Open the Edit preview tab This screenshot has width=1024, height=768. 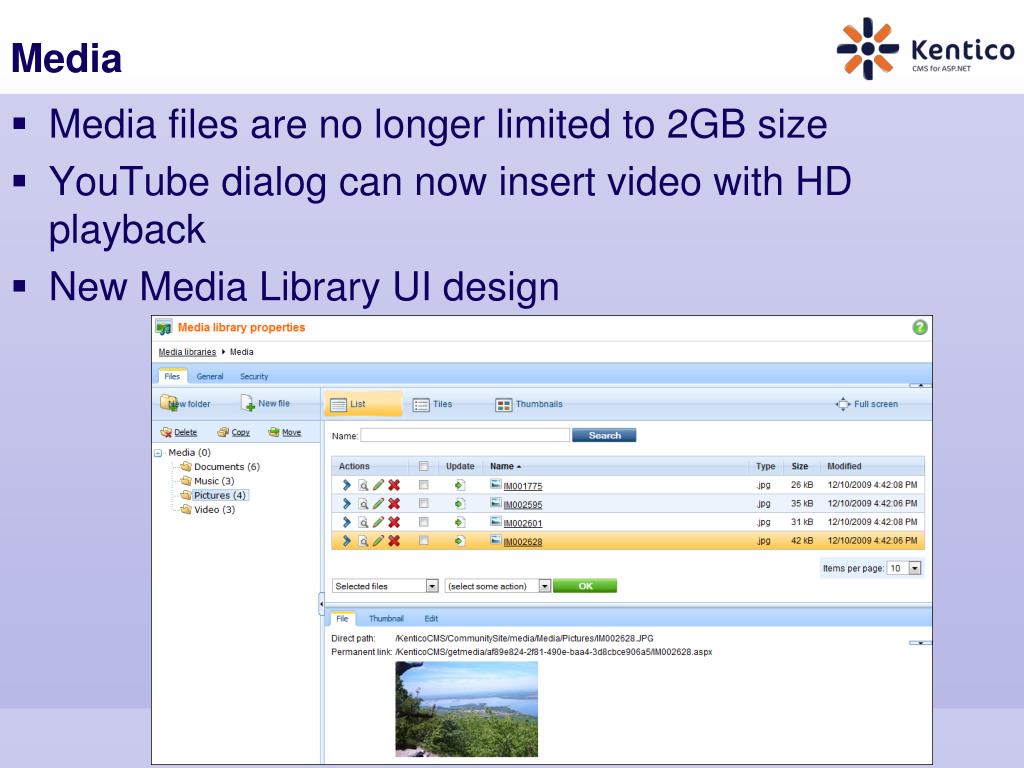tap(431, 618)
